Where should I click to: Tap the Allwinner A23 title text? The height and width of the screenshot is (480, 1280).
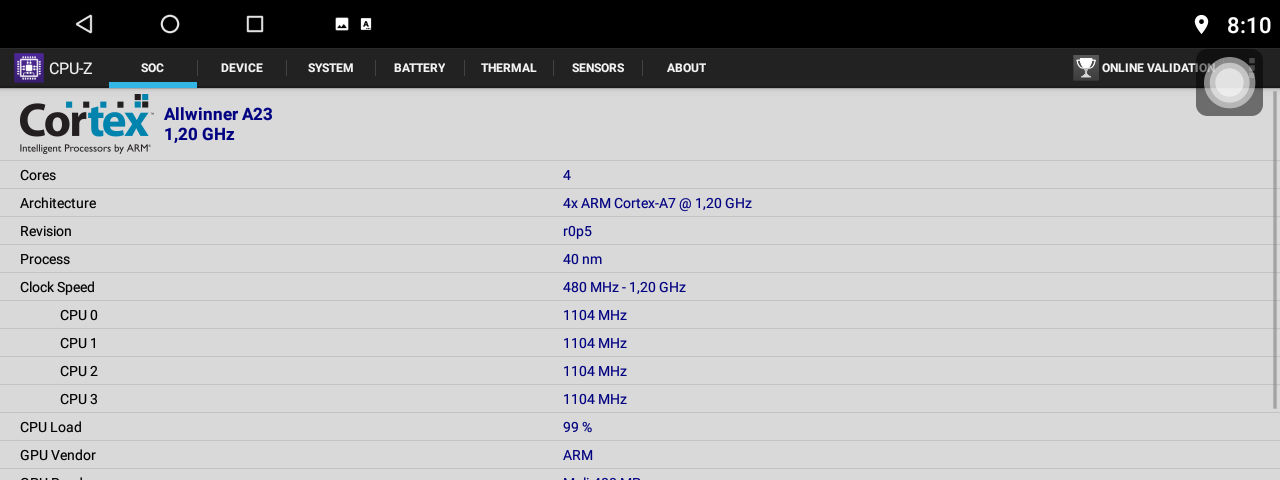click(218, 114)
